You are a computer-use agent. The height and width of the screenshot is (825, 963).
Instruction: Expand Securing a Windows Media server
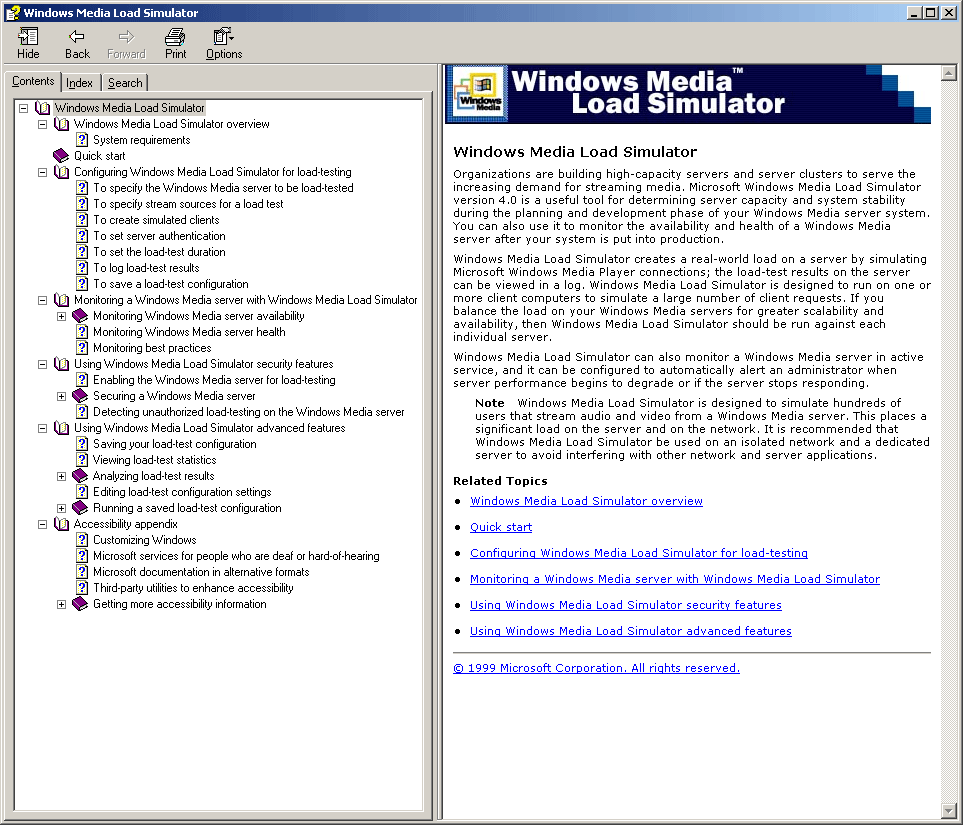[61, 396]
